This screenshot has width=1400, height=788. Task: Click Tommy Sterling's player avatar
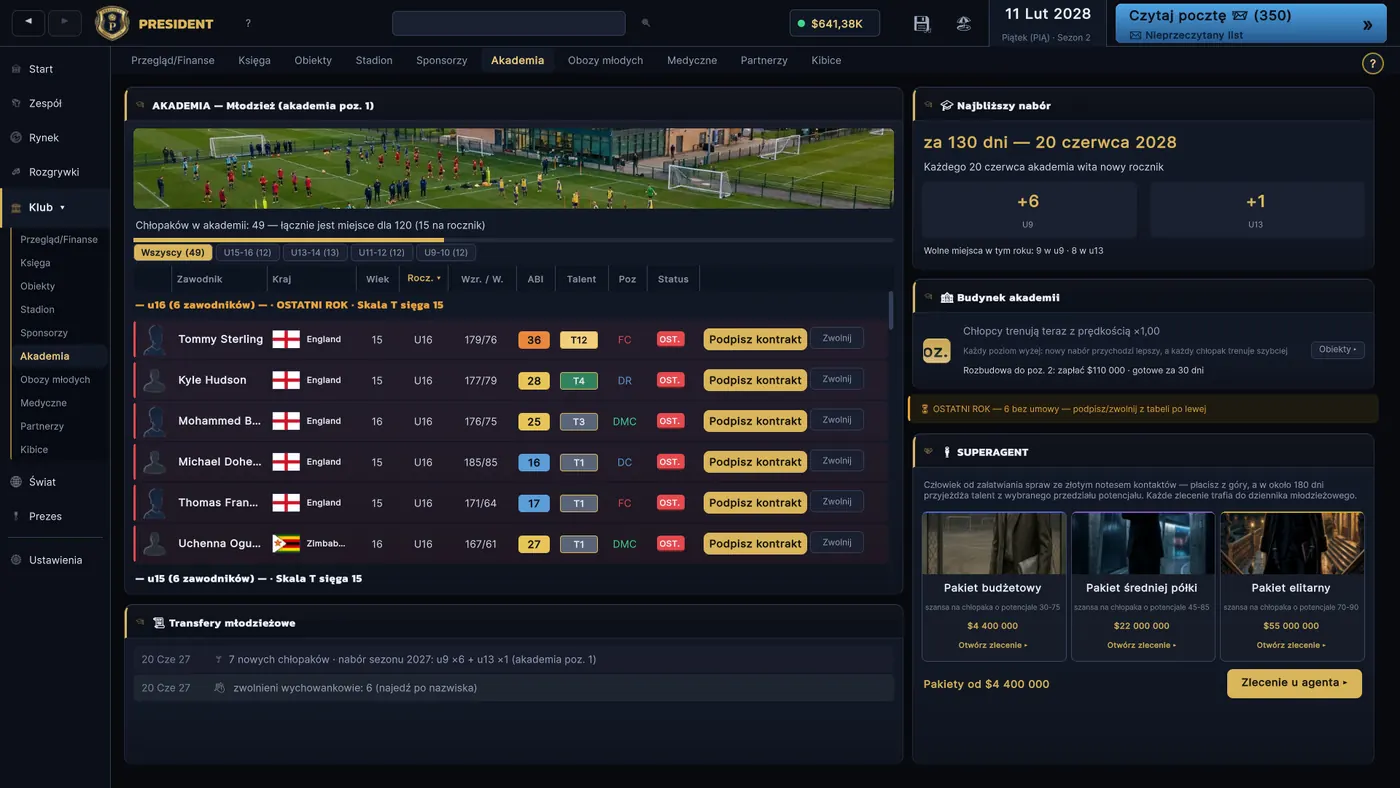154,339
